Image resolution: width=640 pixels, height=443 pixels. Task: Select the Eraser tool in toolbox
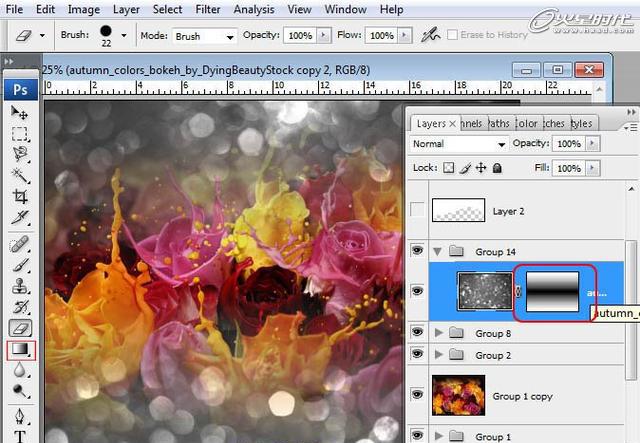coord(20,328)
